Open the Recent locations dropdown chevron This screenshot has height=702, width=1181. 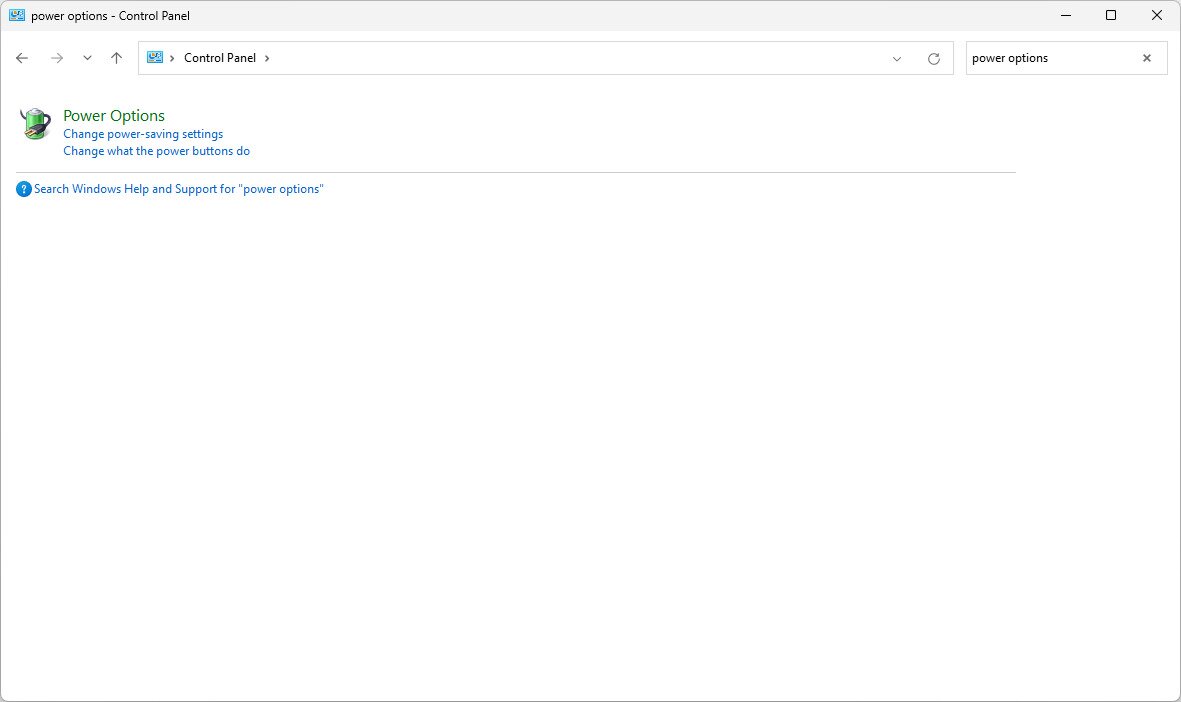tap(87, 58)
